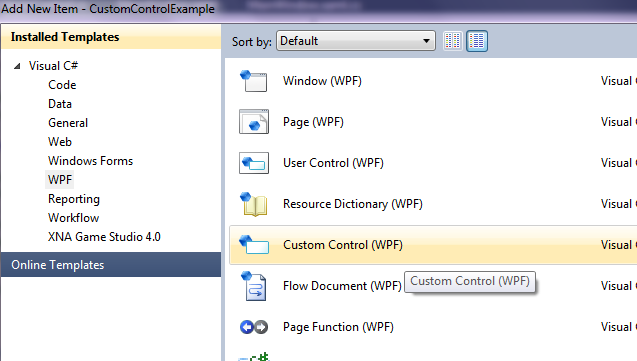Viewport: 637px width, 361px height.
Task: Click the Resource Dictionary book icon
Action: click(254, 204)
